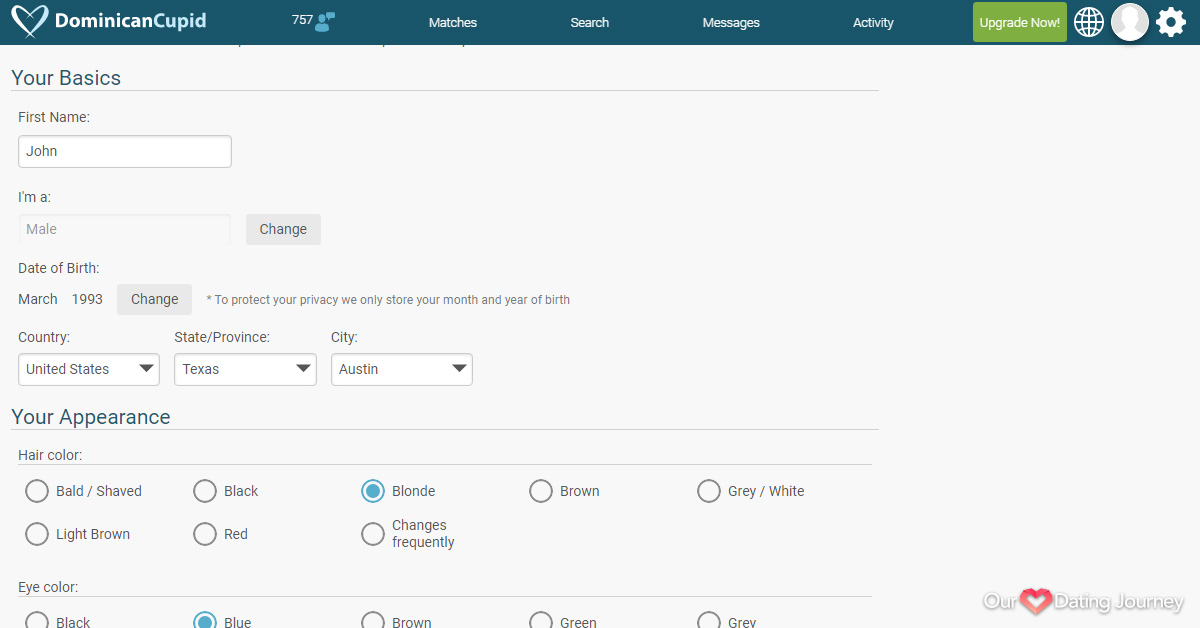Edit the First Name field containing John

click(125, 151)
